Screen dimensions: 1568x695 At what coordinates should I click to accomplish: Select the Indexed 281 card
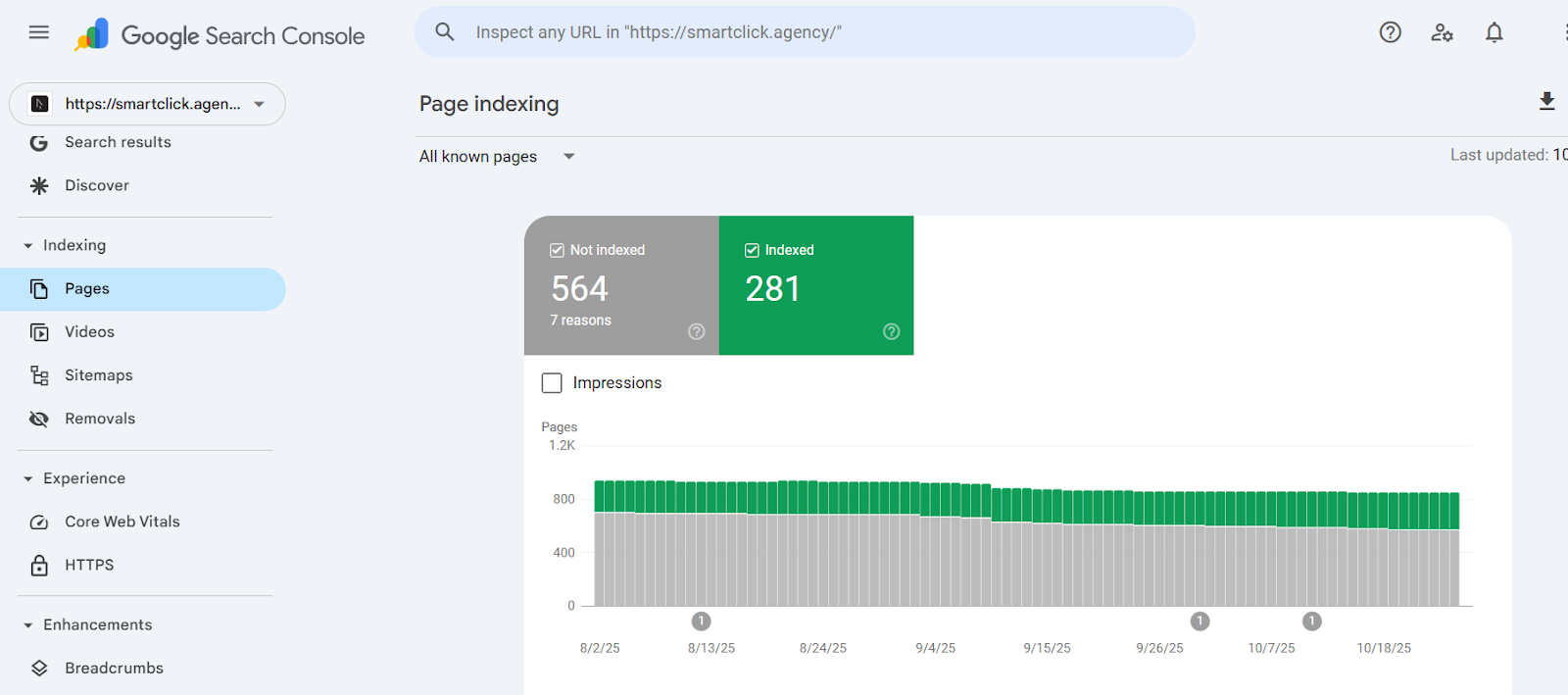pos(816,285)
